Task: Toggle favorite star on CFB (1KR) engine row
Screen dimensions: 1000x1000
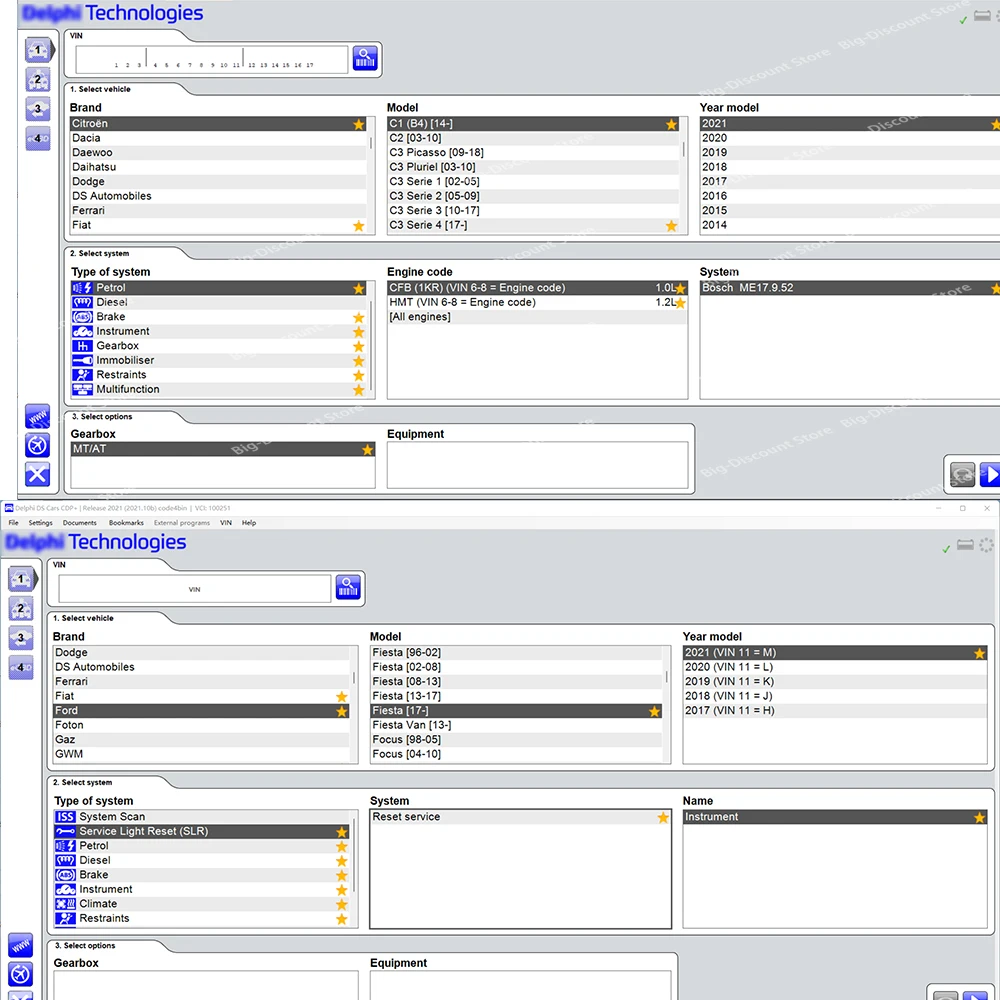Action: pos(680,289)
